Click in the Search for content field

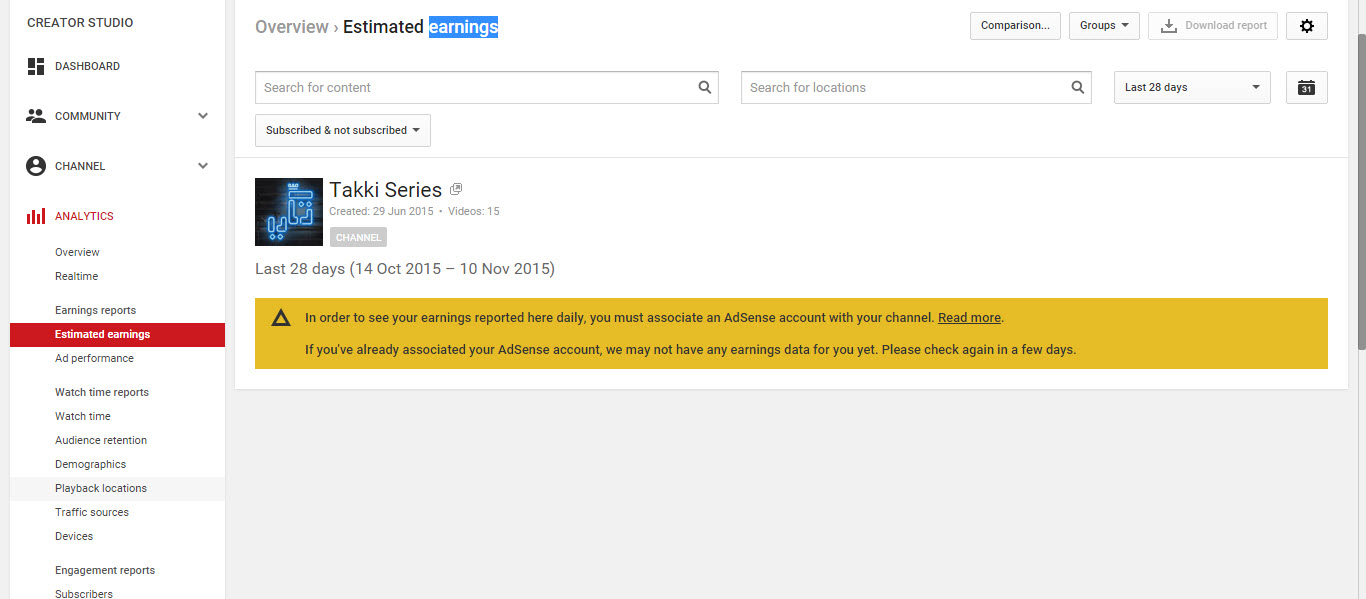pyautogui.click(x=476, y=88)
